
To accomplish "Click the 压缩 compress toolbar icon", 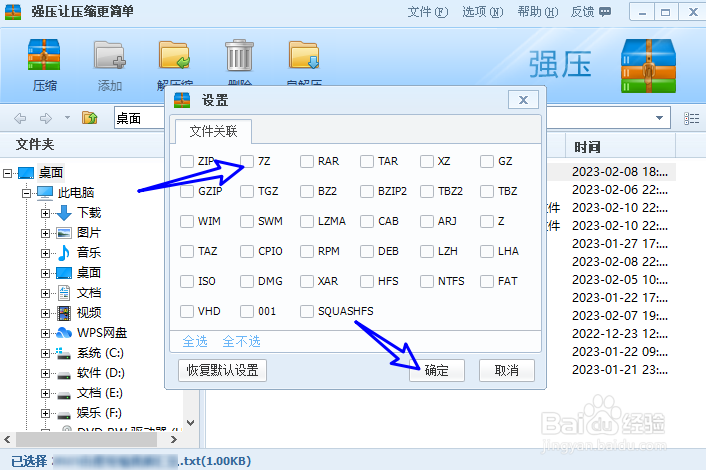I will pos(44,55).
